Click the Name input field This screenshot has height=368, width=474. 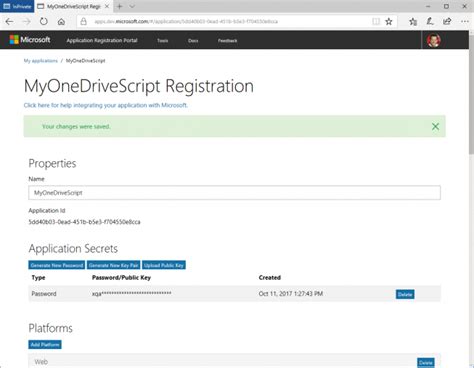(x=234, y=193)
